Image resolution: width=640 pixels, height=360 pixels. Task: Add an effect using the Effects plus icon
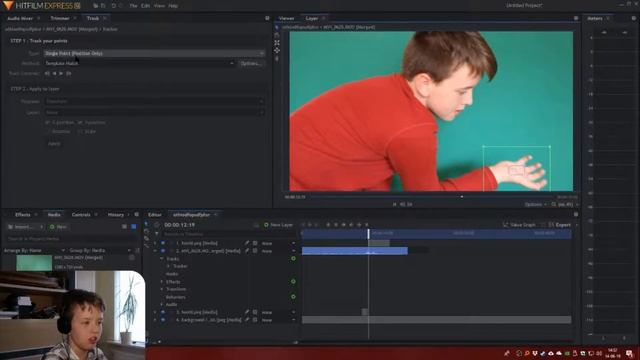click(293, 281)
